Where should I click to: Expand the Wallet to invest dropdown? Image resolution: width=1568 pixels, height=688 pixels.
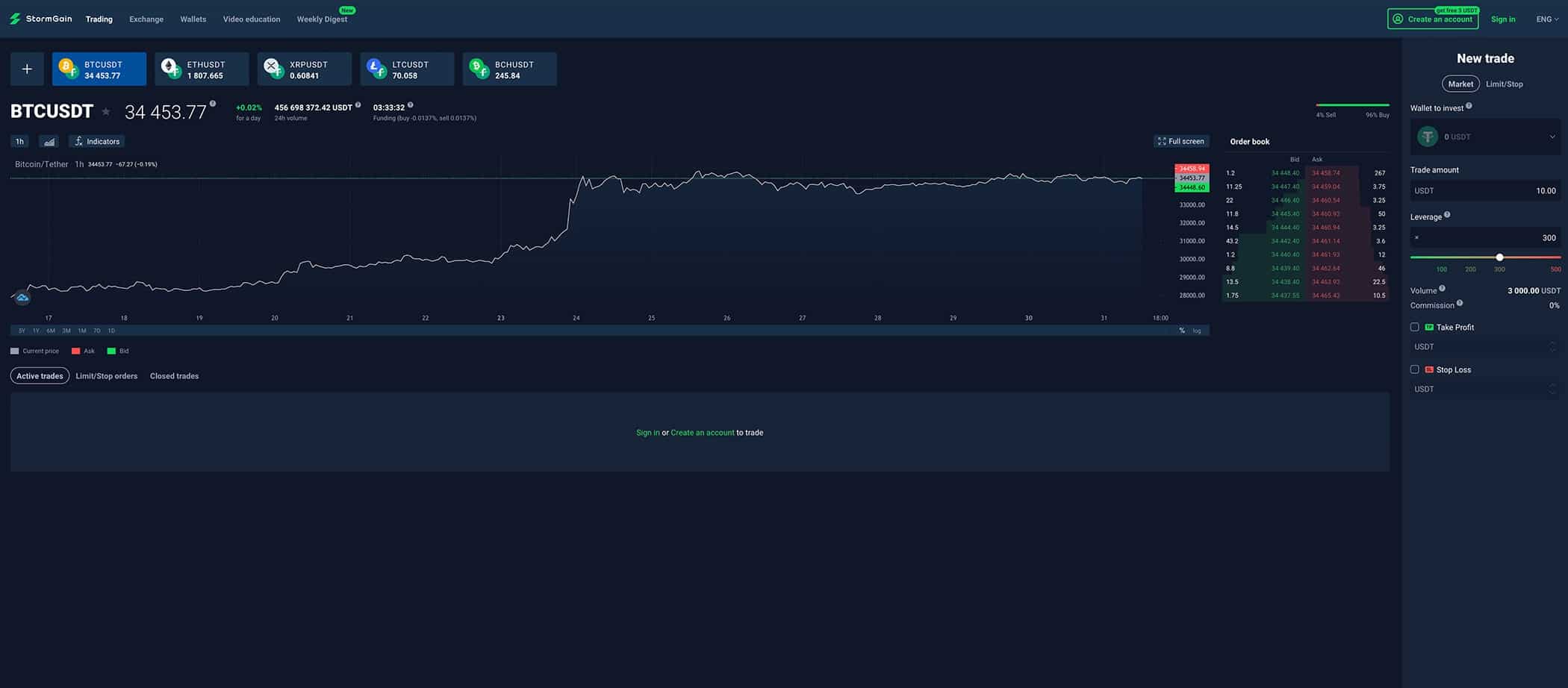(x=1485, y=137)
